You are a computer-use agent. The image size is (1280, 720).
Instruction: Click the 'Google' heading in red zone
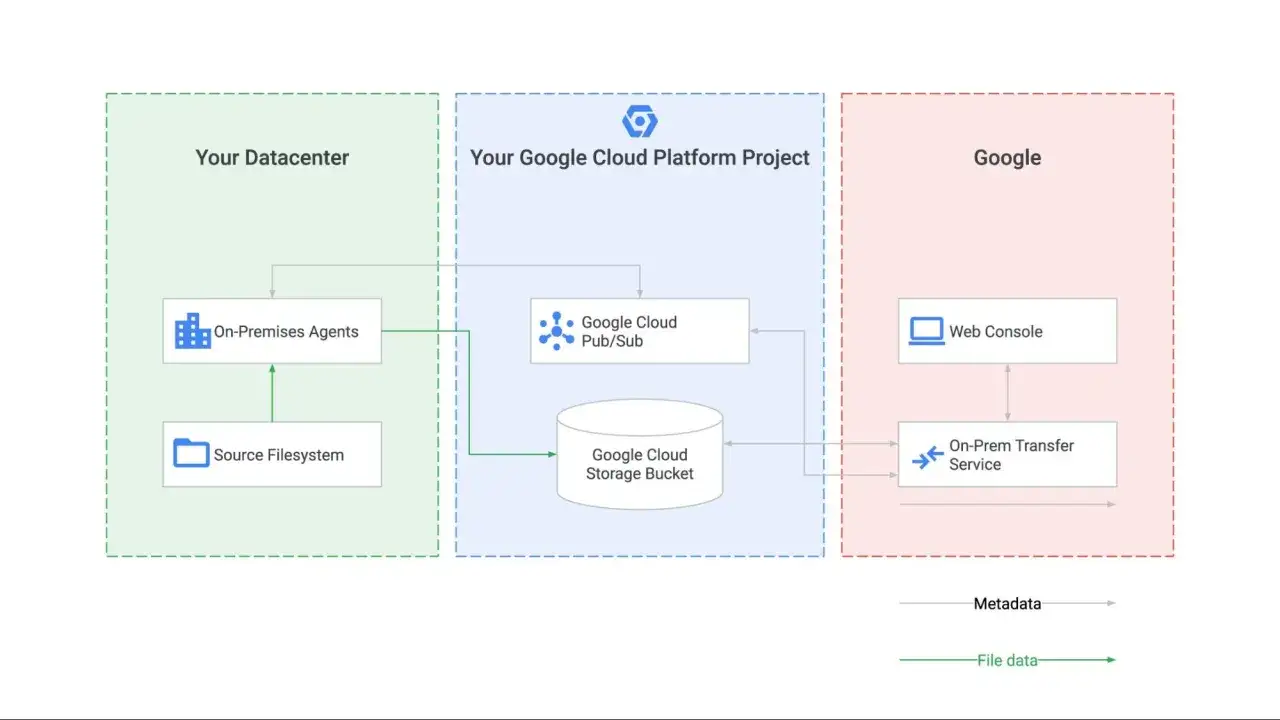pos(1007,158)
